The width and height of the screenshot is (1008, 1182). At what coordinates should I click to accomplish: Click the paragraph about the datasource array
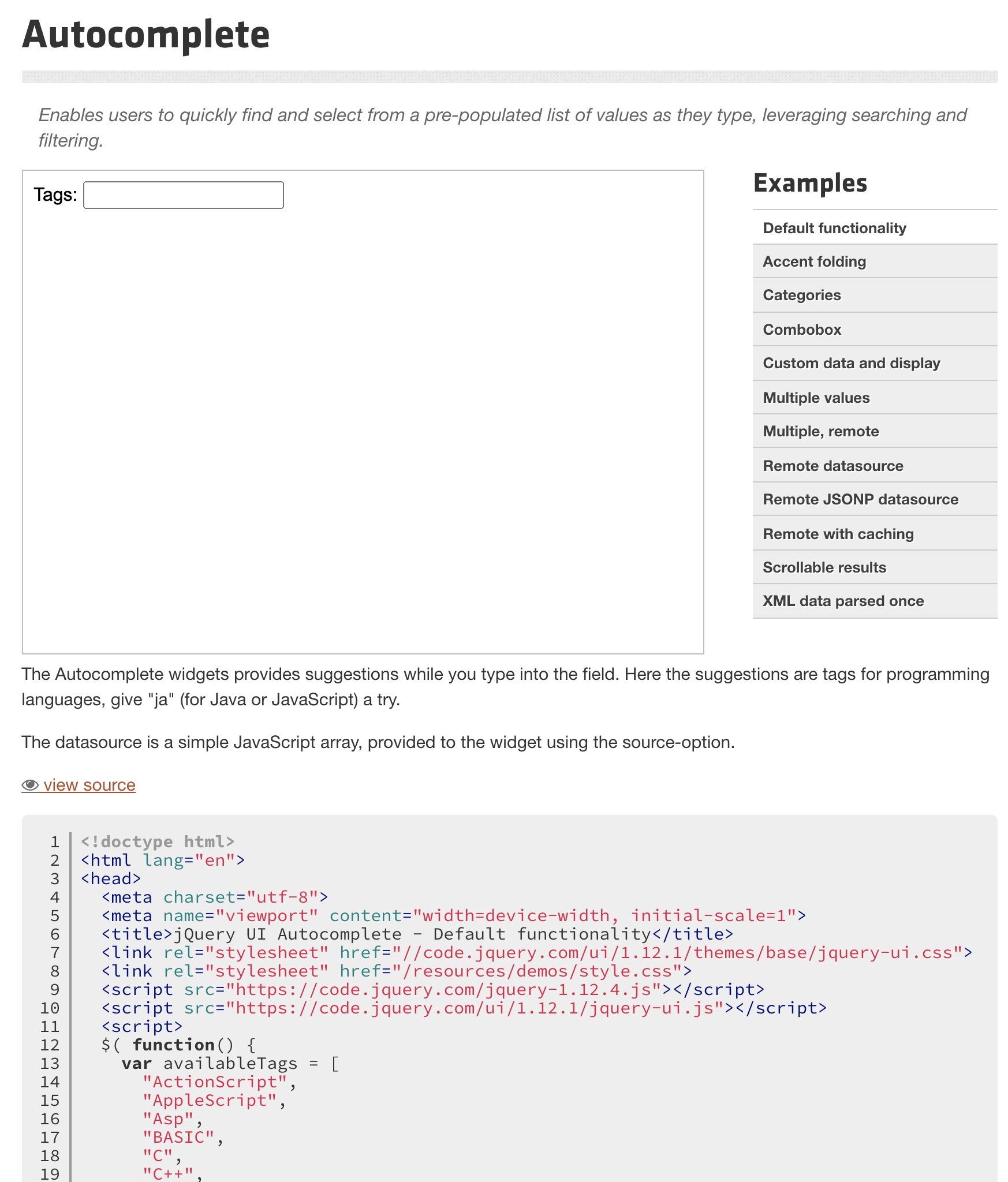pos(378,742)
